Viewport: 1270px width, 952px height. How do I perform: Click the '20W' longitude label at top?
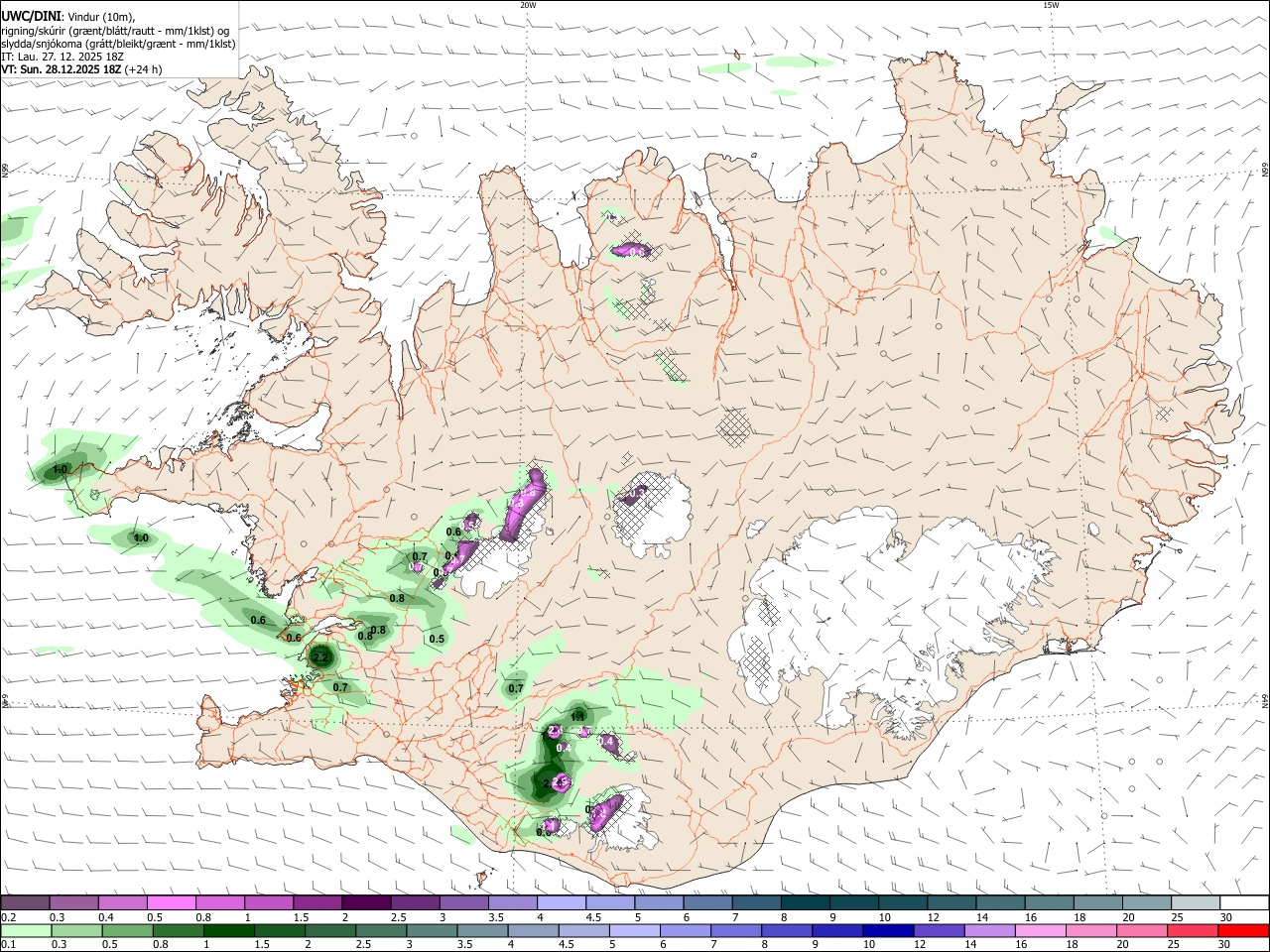pyautogui.click(x=528, y=5)
